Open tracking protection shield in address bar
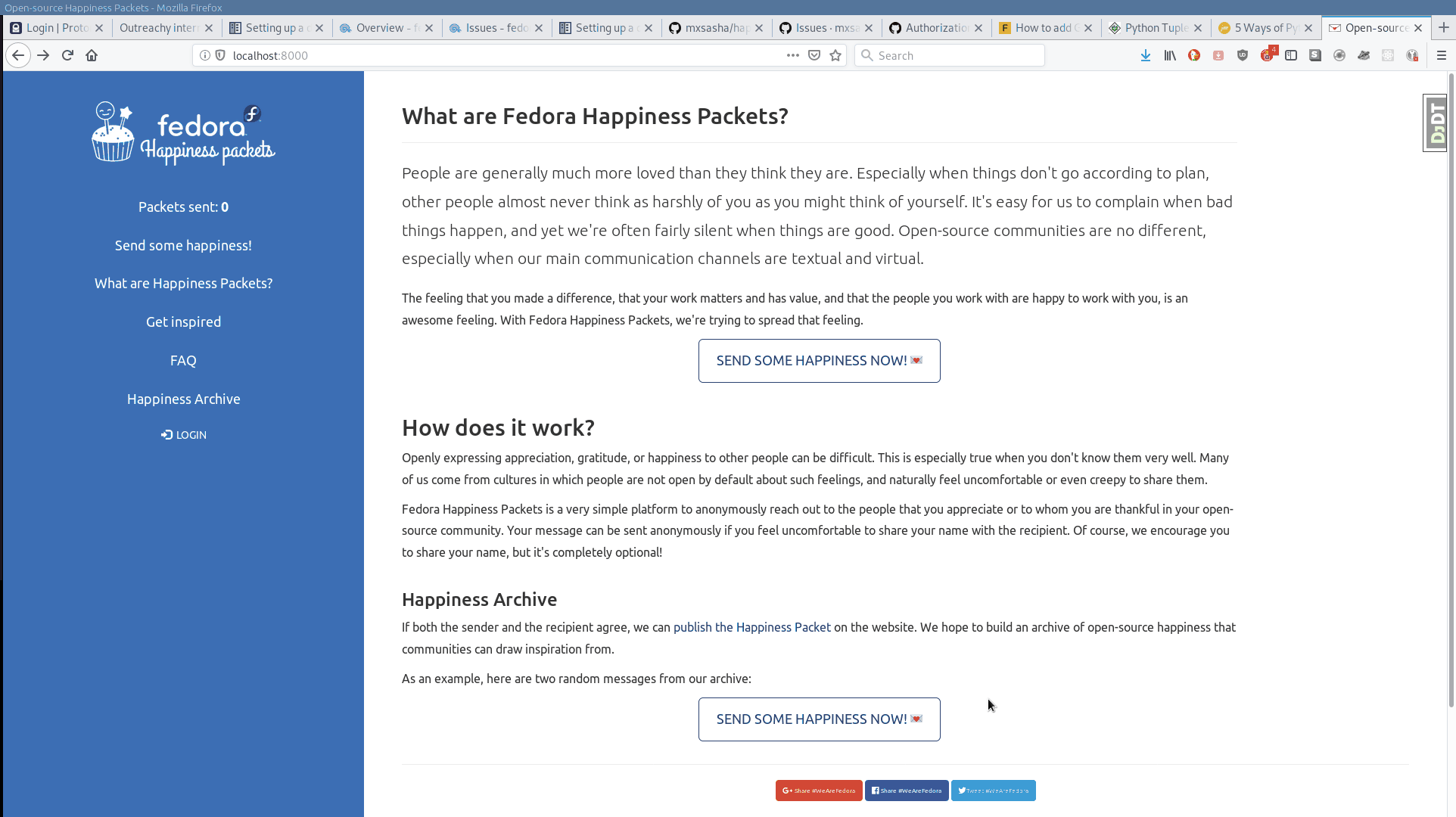This screenshot has width=1456, height=817. point(220,55)
